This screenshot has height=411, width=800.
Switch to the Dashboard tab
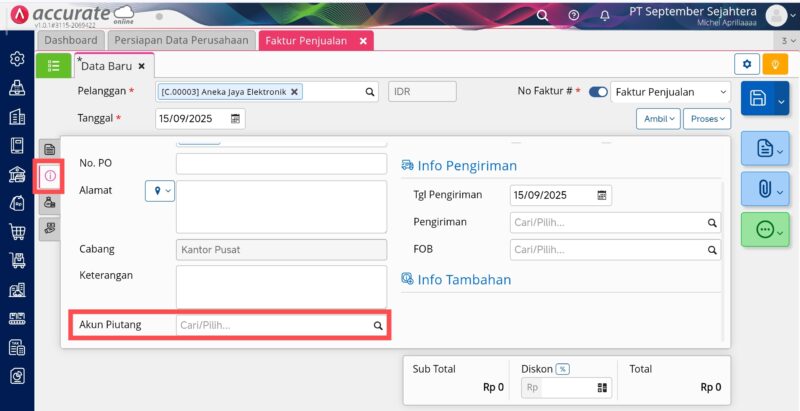coord(71,40)
